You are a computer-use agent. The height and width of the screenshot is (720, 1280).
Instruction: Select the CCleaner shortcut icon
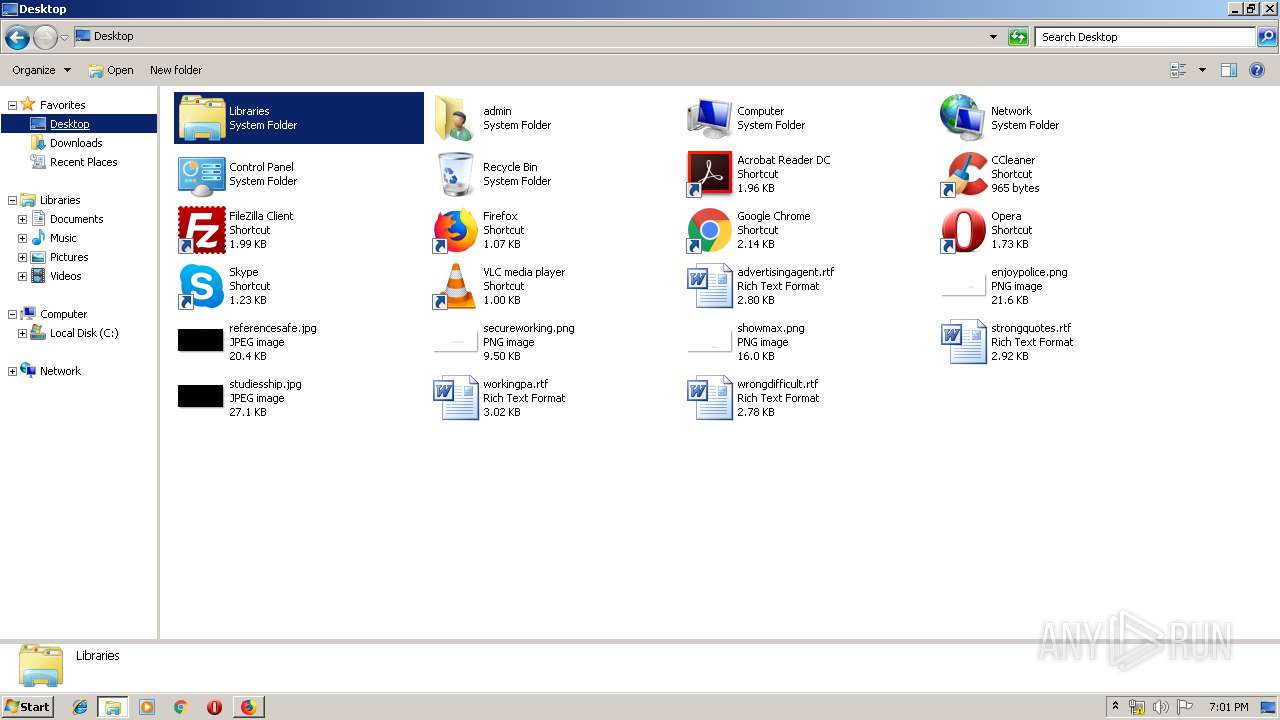[963, 174]
